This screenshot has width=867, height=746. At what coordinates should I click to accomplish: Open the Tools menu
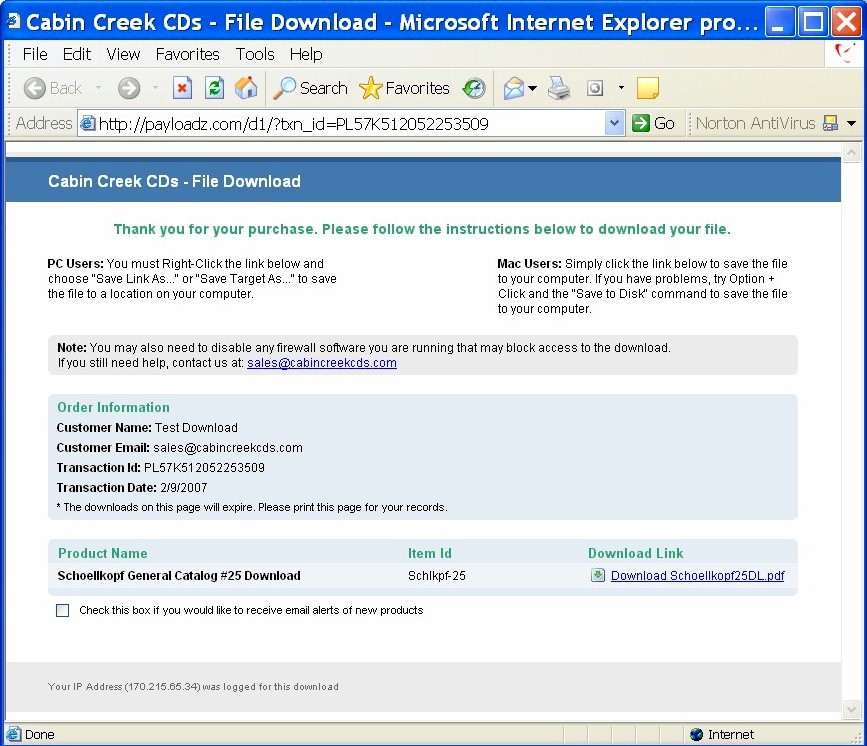pyautogui.click(x=255, y=54)
